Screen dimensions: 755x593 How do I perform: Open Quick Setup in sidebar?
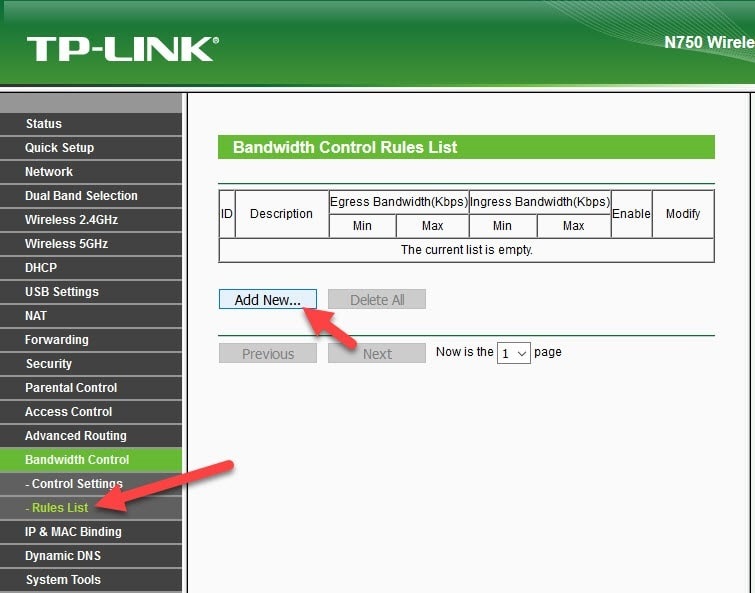[x=60, y=148]
